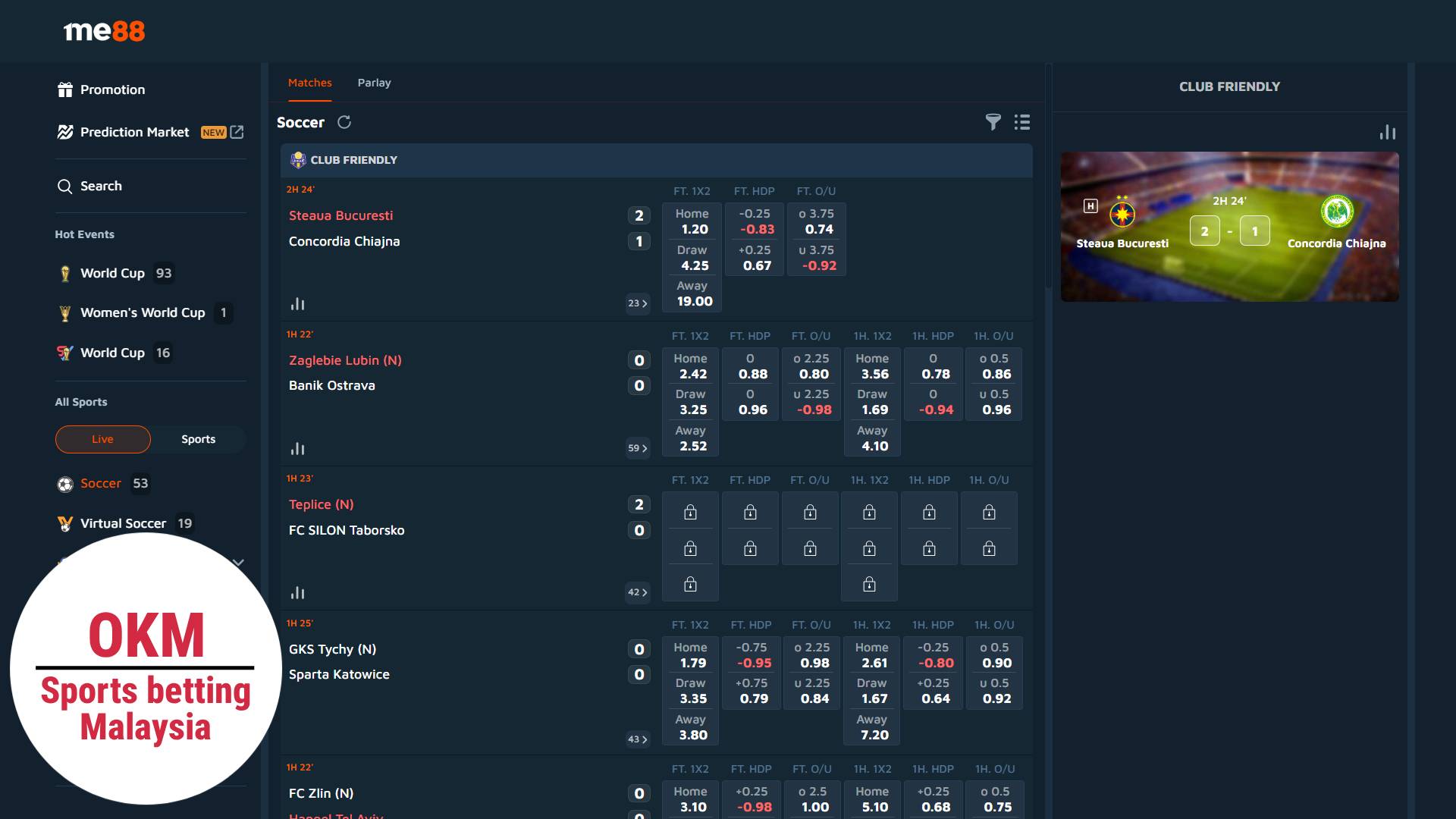The height and width of the screenshot is (819, 1456).
Task: Select -0.25 handicap at -0.83
Action: coord(755,221)
